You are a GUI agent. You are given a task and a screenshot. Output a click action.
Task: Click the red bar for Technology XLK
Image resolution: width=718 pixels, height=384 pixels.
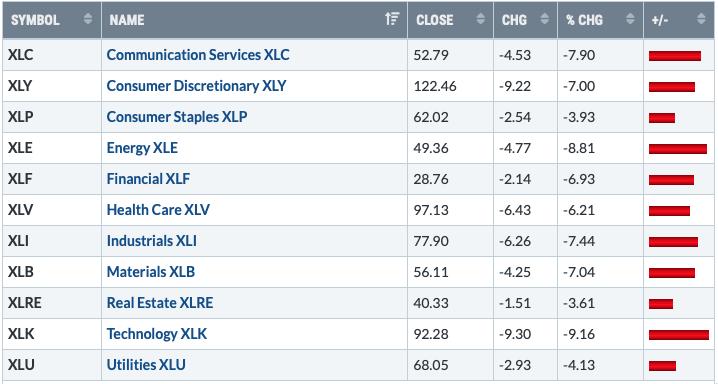pos(679,335)
